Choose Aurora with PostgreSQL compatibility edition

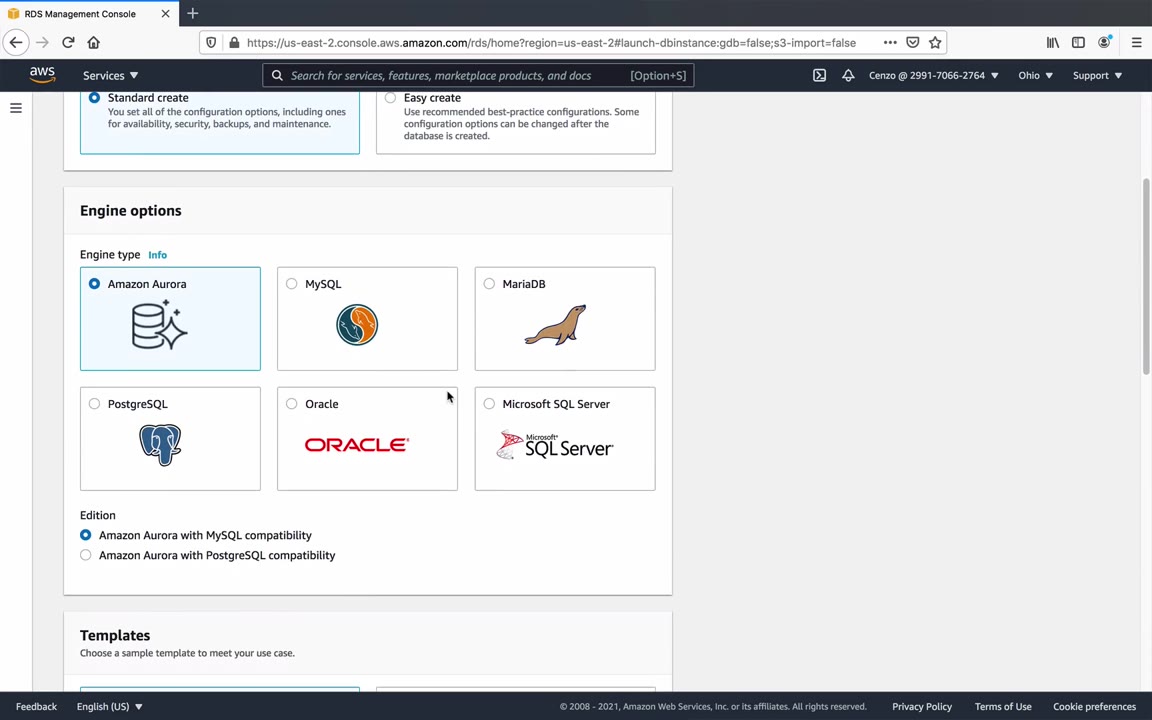86,555
